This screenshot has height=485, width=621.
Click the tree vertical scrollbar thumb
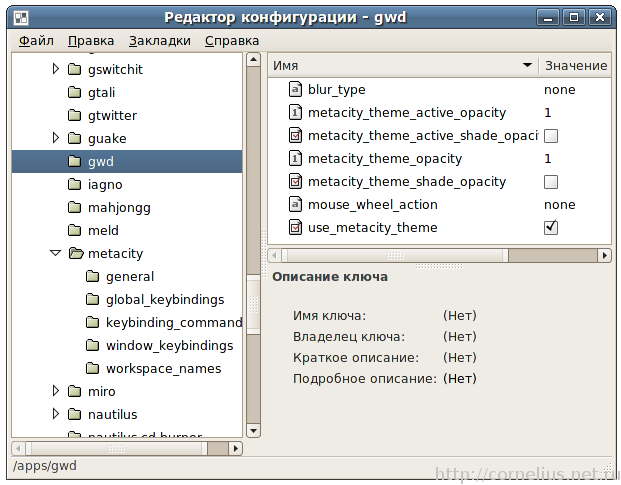pos(253,305)
